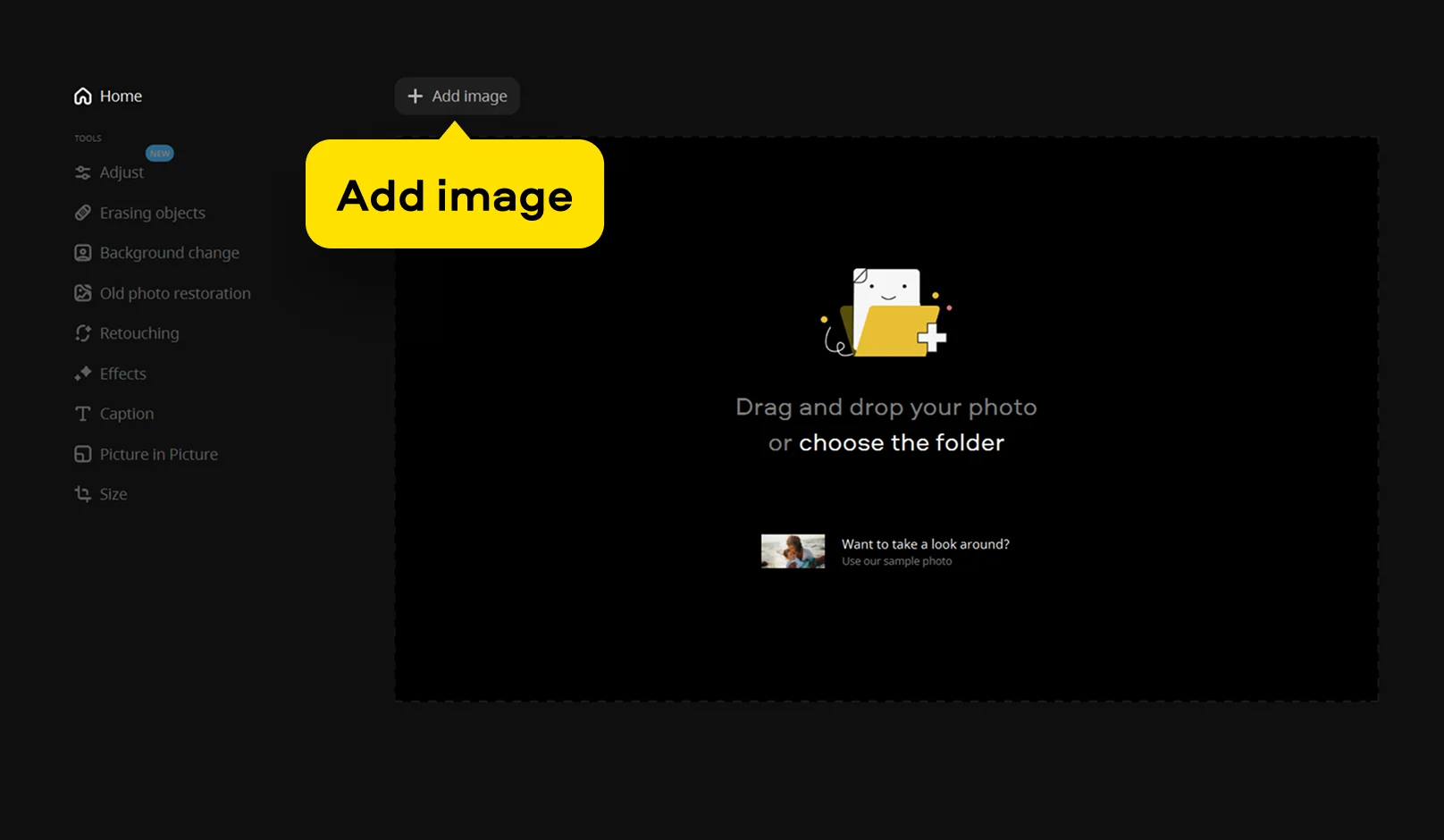Click the Picture in Picture icon
1444x840 pixels.
83,454
